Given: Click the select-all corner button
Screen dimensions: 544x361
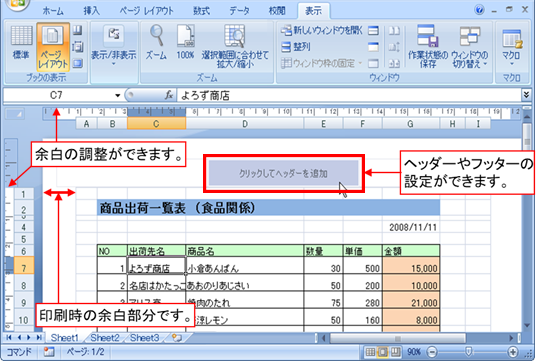Looking at the screenshot, I should pyautogui.click(x=15, y=114).
